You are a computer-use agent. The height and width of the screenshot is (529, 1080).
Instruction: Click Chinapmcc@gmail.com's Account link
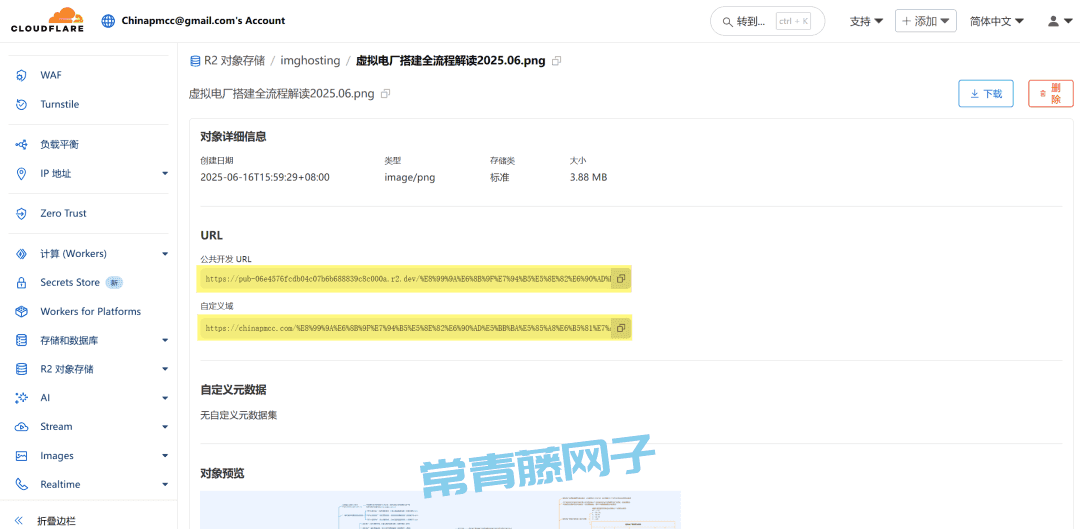pyautogui.click(x=203, y=21)
